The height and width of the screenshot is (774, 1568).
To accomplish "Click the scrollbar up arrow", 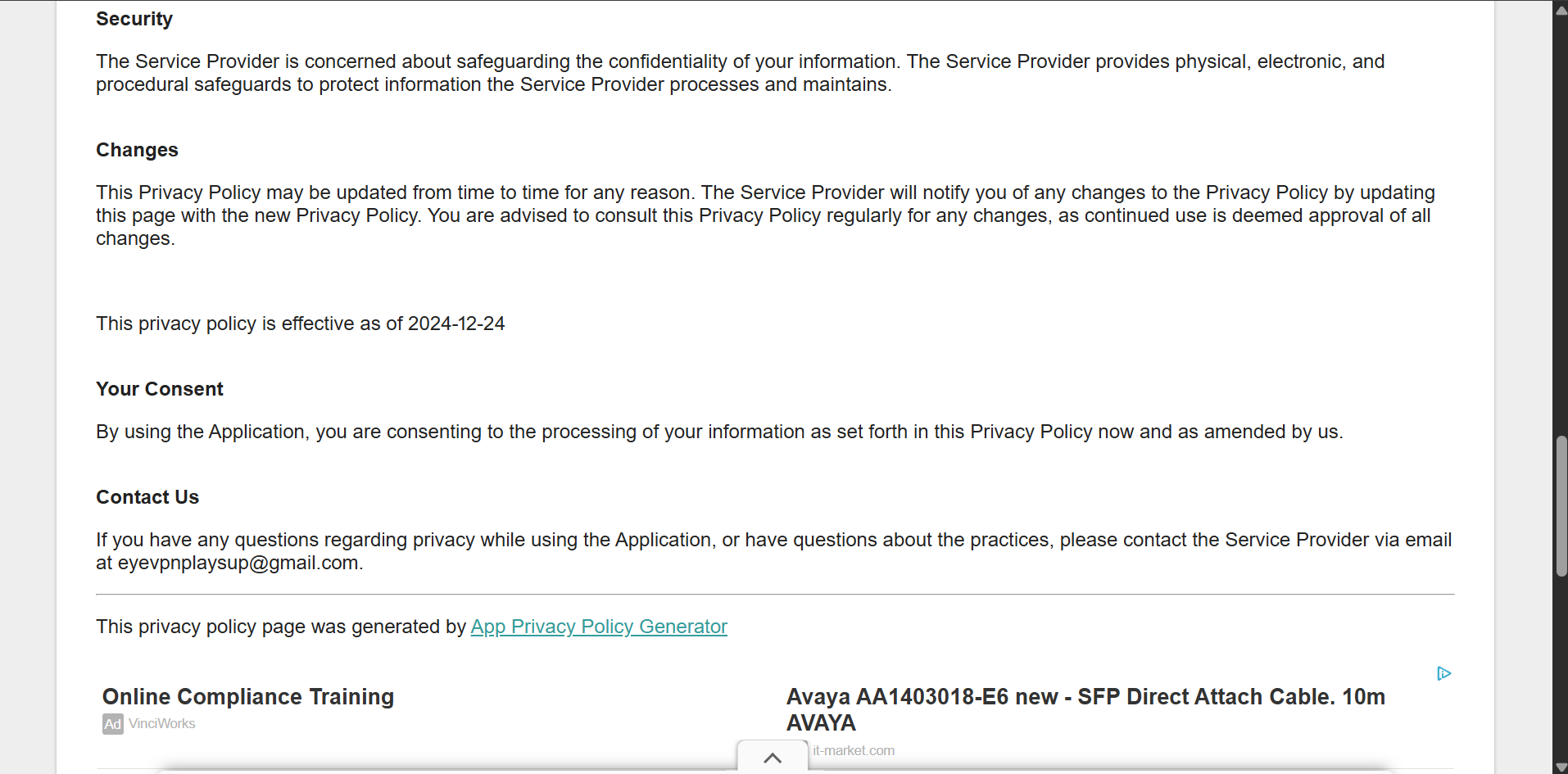I will (1560, 9).
